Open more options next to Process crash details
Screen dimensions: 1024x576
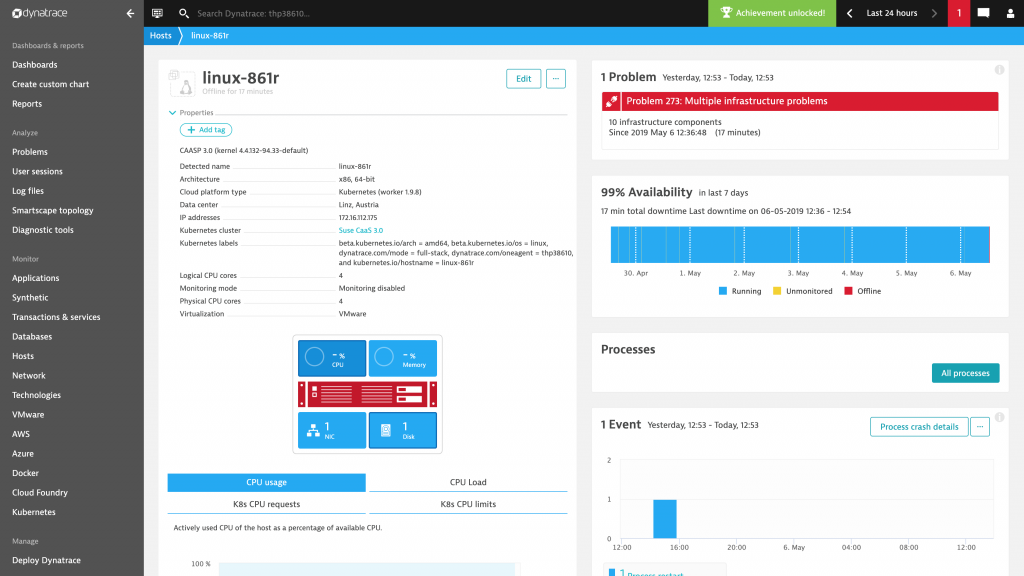click(x=980, y=426)
